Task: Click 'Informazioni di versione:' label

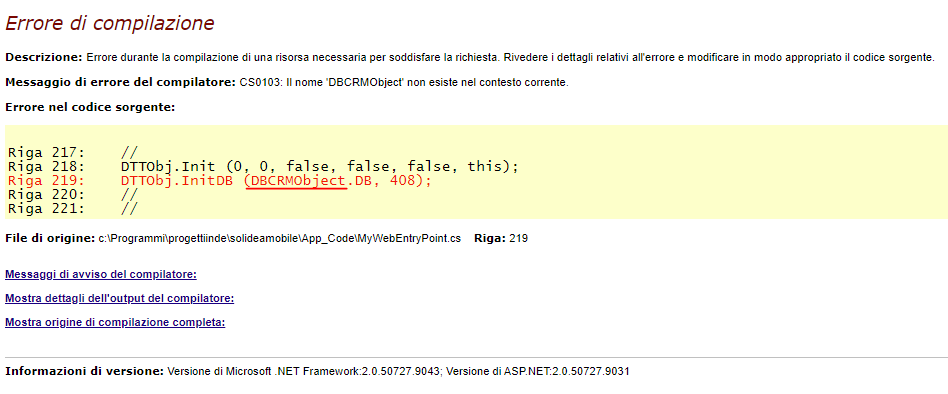Action: (x=85, y=371)
